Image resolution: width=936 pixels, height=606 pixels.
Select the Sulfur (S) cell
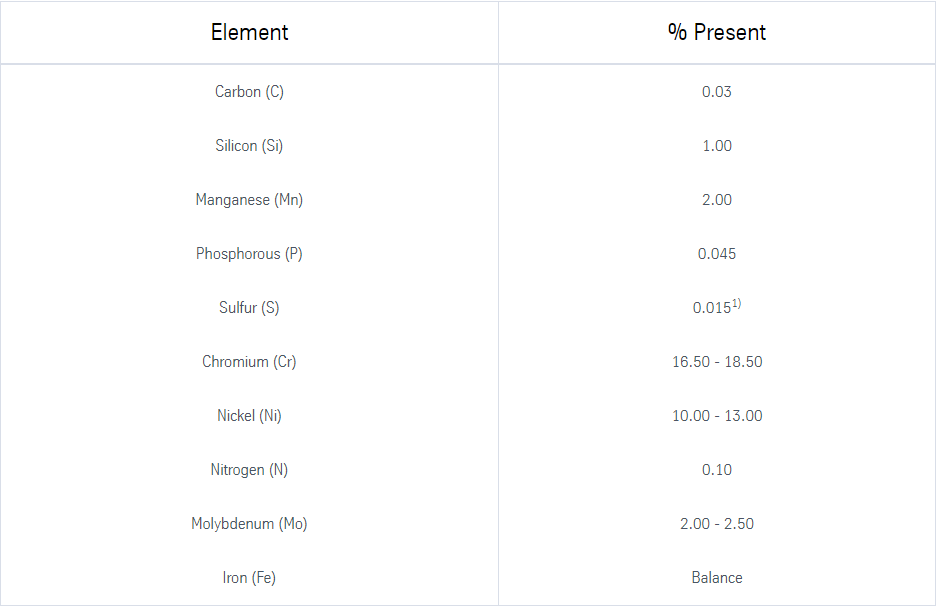pos(249,308)
